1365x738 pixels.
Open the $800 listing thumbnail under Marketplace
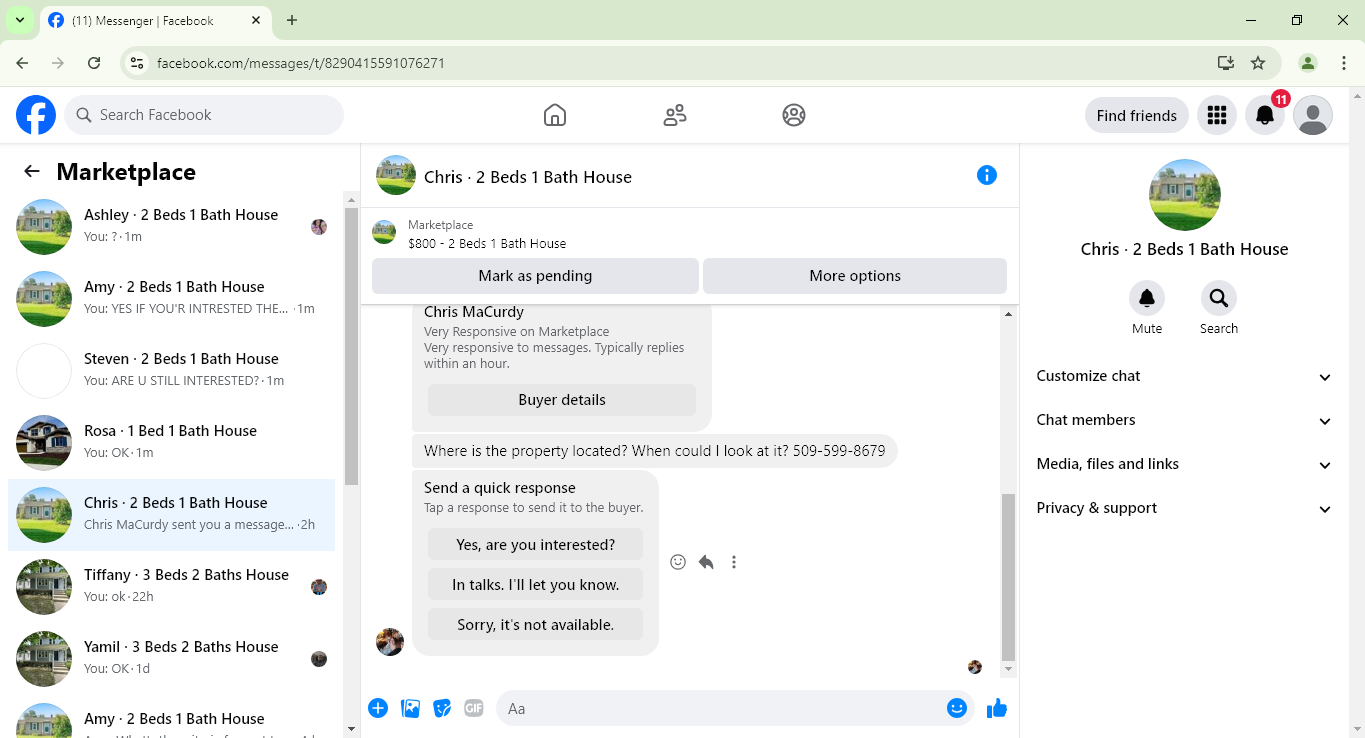tap(384, 233)
